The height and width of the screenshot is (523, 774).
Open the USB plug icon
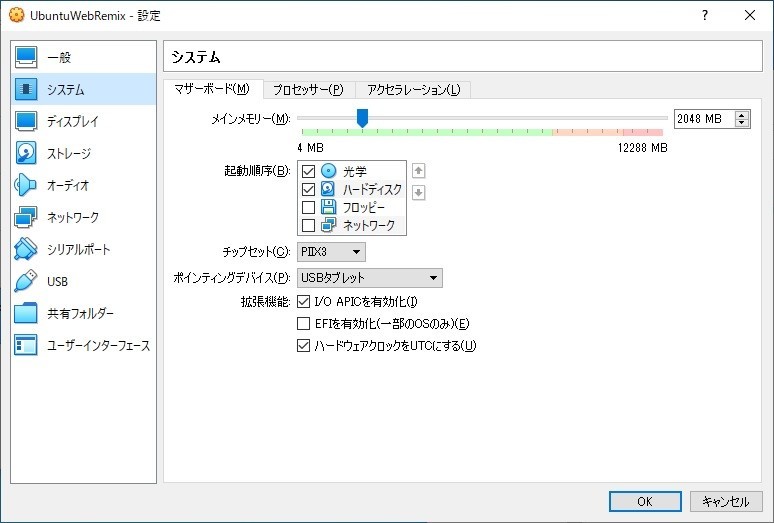click(x=26, y=281)
